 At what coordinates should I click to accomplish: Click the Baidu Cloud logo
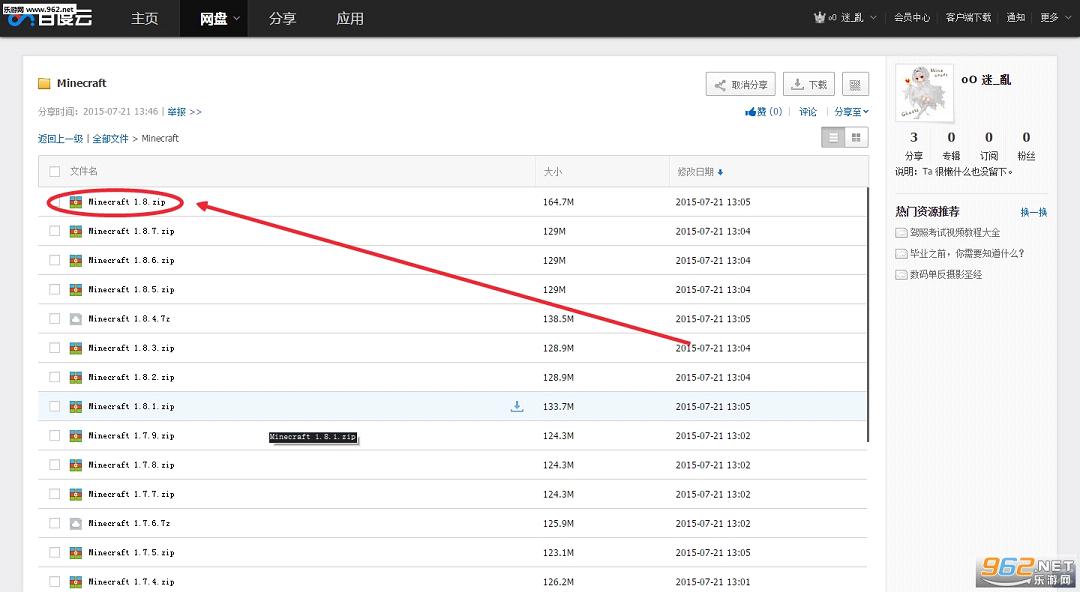click(50, 18)
